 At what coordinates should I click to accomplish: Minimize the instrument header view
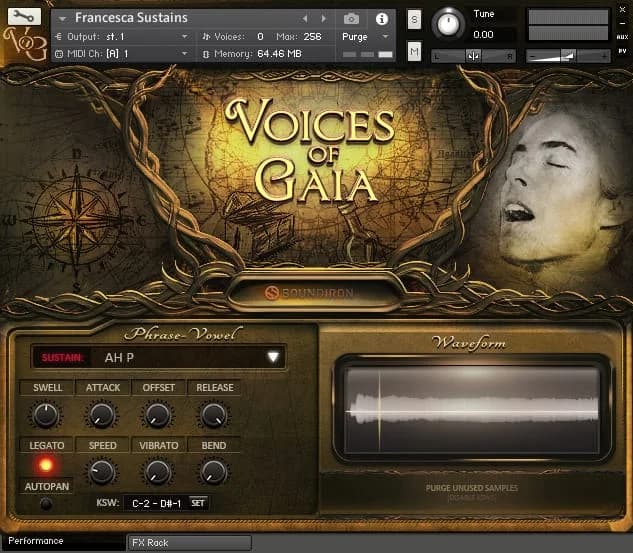[622, 23]
